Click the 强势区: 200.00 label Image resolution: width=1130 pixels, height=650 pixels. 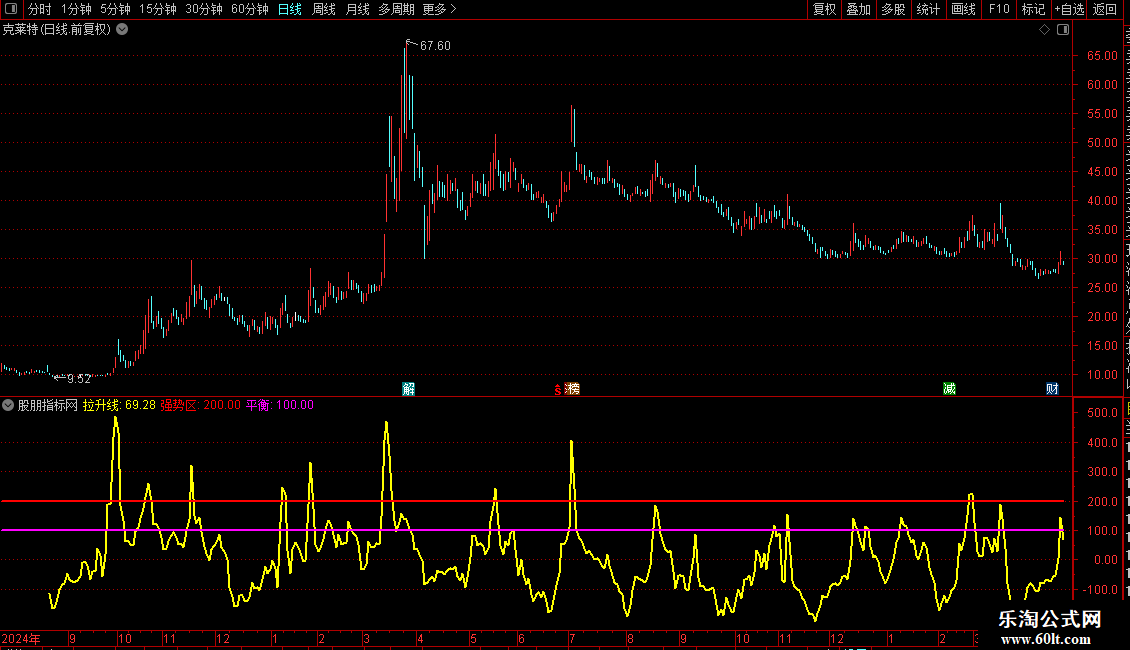tap(200, 405)
